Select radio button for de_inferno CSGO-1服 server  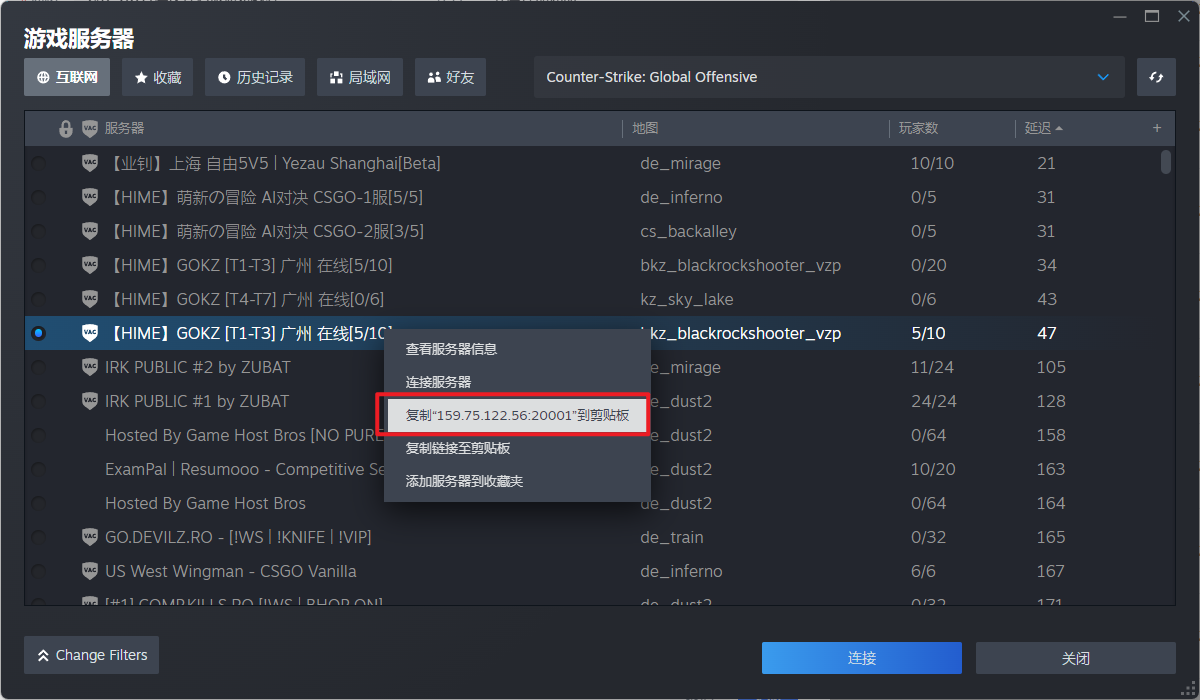(38, 197)
